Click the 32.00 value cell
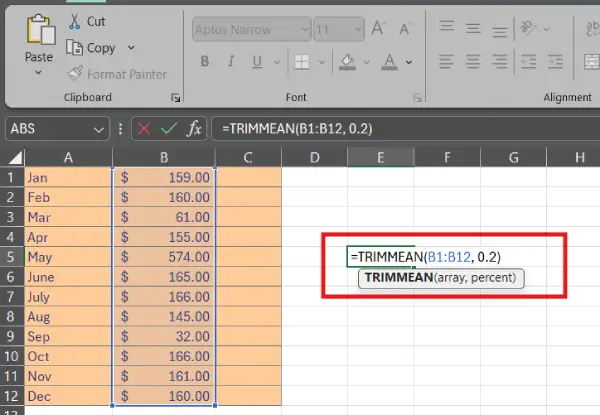Image resolution: width=600 pixels, height=415 pixels. coord(164,336)
